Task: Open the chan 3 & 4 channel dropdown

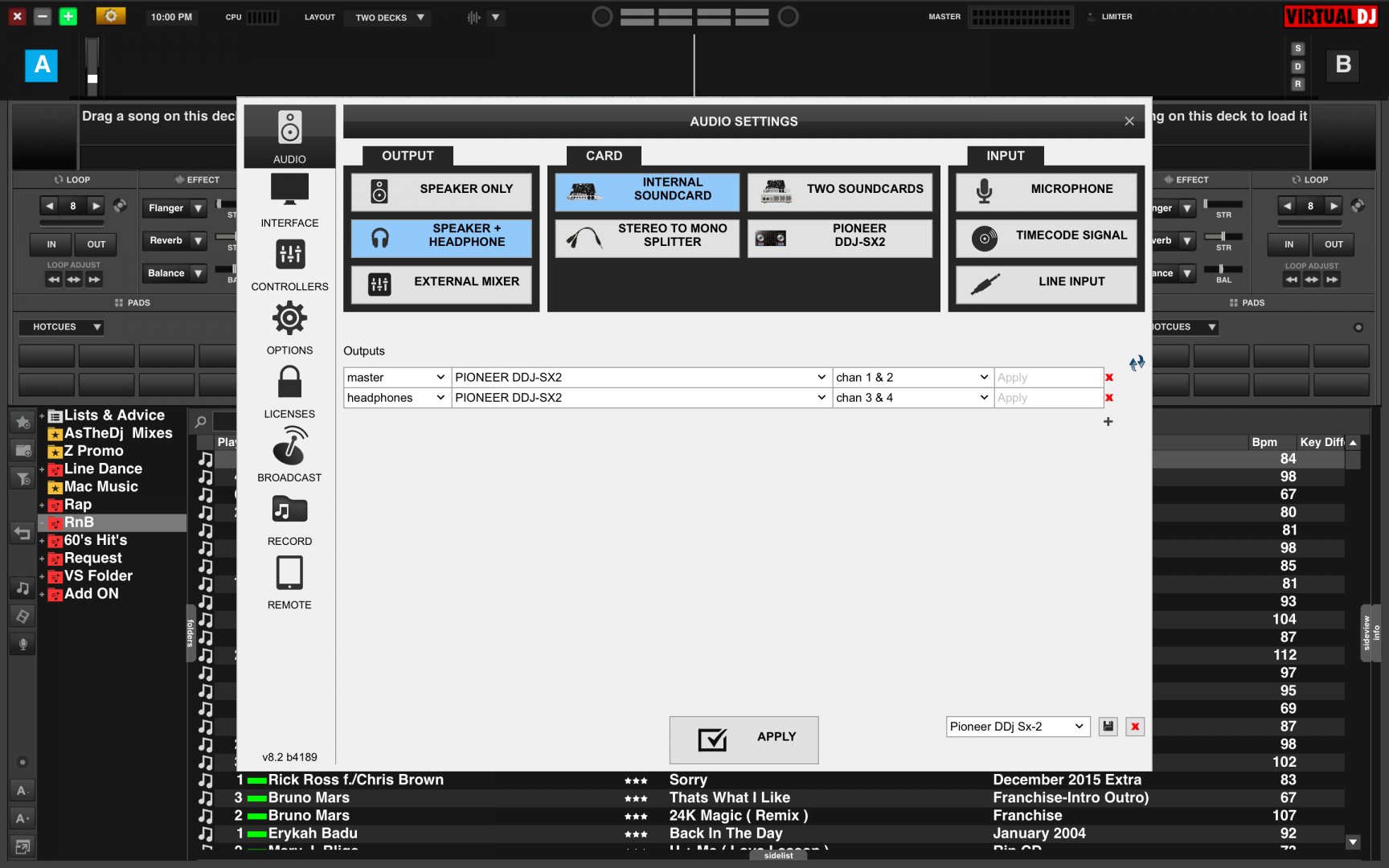Action: (x=912, y=398)
